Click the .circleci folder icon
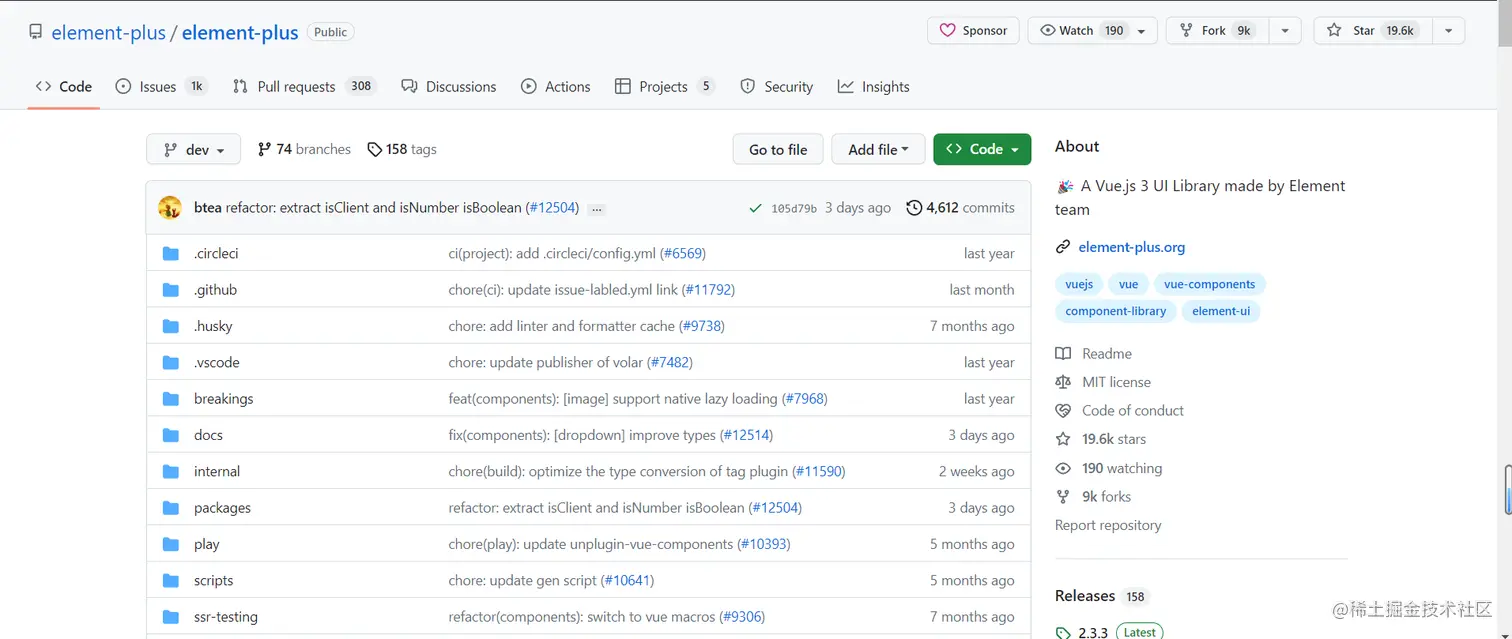This screenshot has width=1512, height=639. pyautogui.click(x=171, y=254)
